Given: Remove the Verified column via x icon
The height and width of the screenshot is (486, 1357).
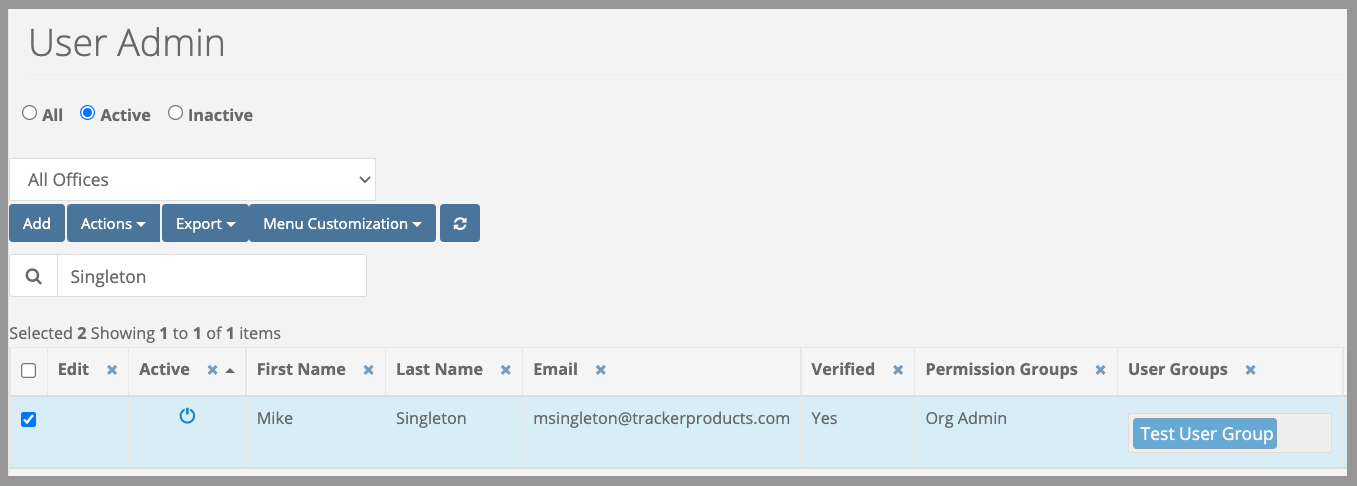Looking at the screenshot, I should tap(898, 370).
